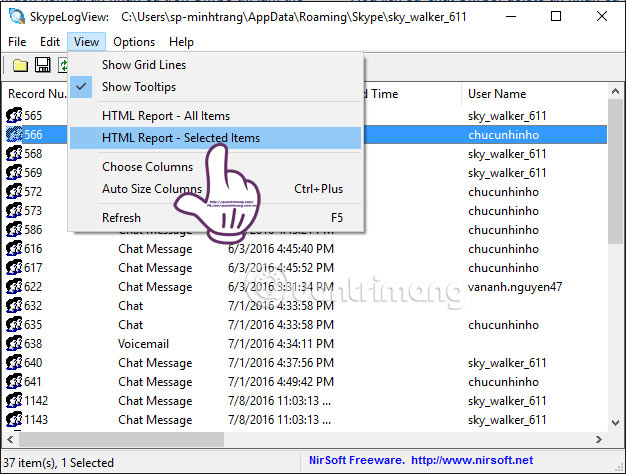
Task: Select record 617 icon
Action: [14, 268]
